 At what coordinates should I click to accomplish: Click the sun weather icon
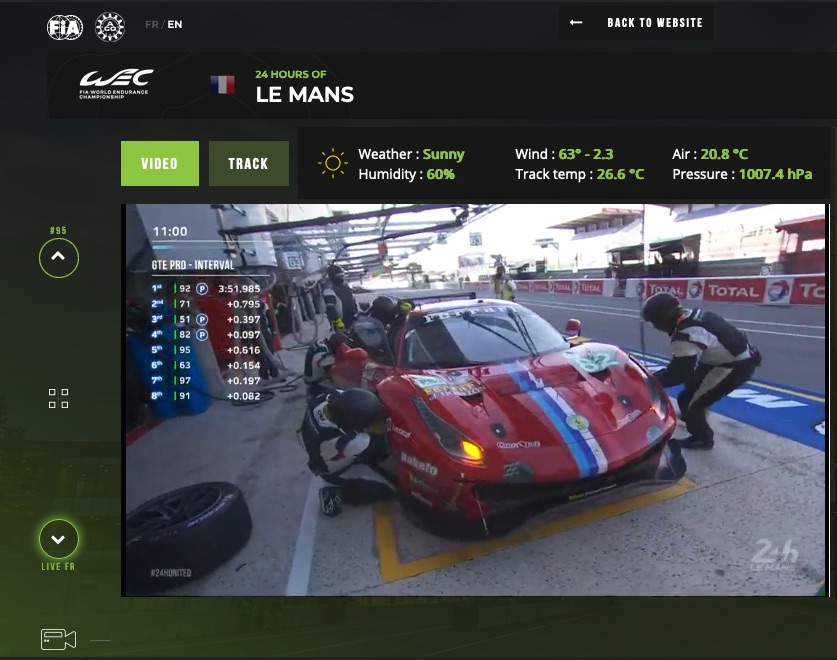coord(332,163)
